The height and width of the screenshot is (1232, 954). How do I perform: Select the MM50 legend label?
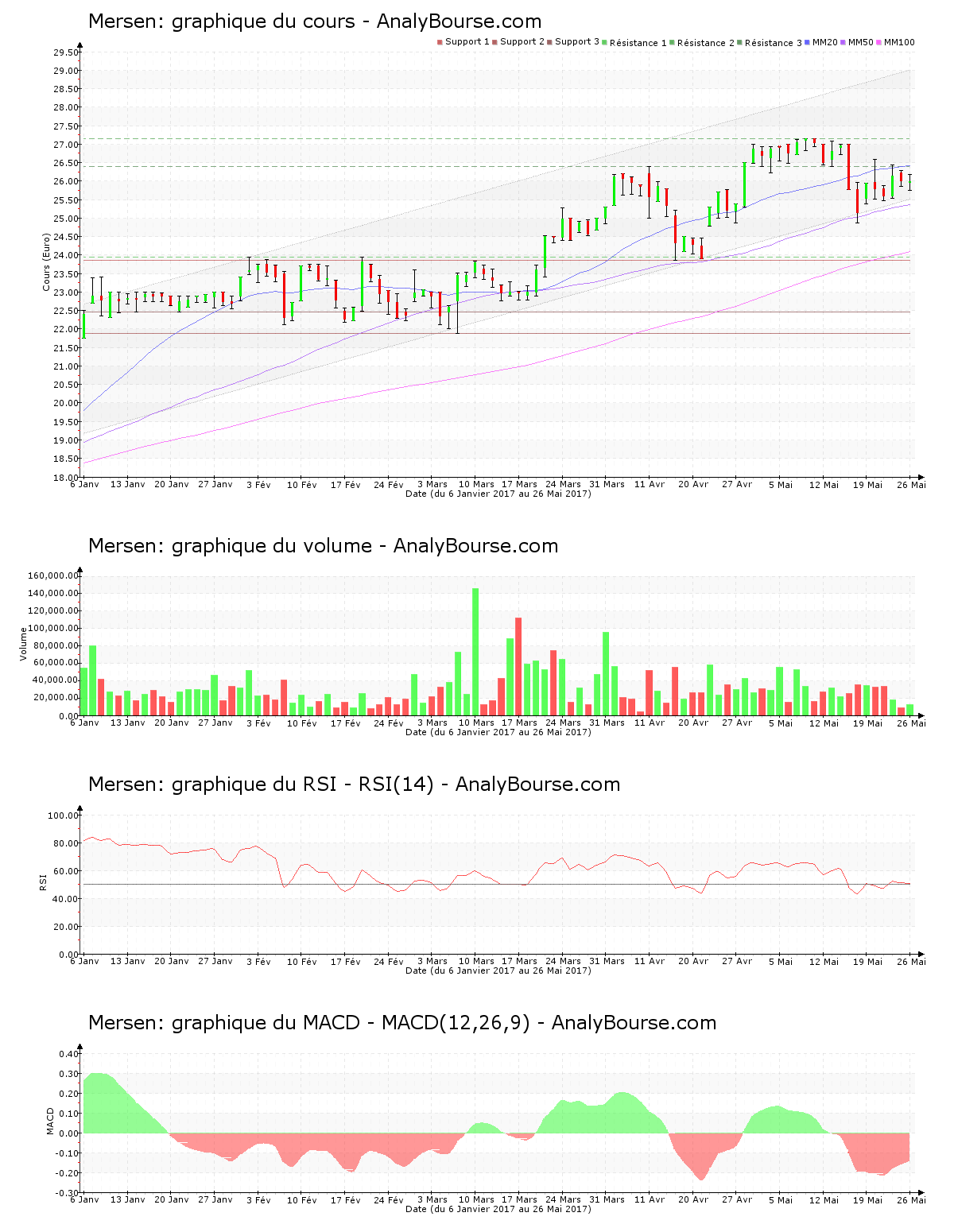pos(861,42)
